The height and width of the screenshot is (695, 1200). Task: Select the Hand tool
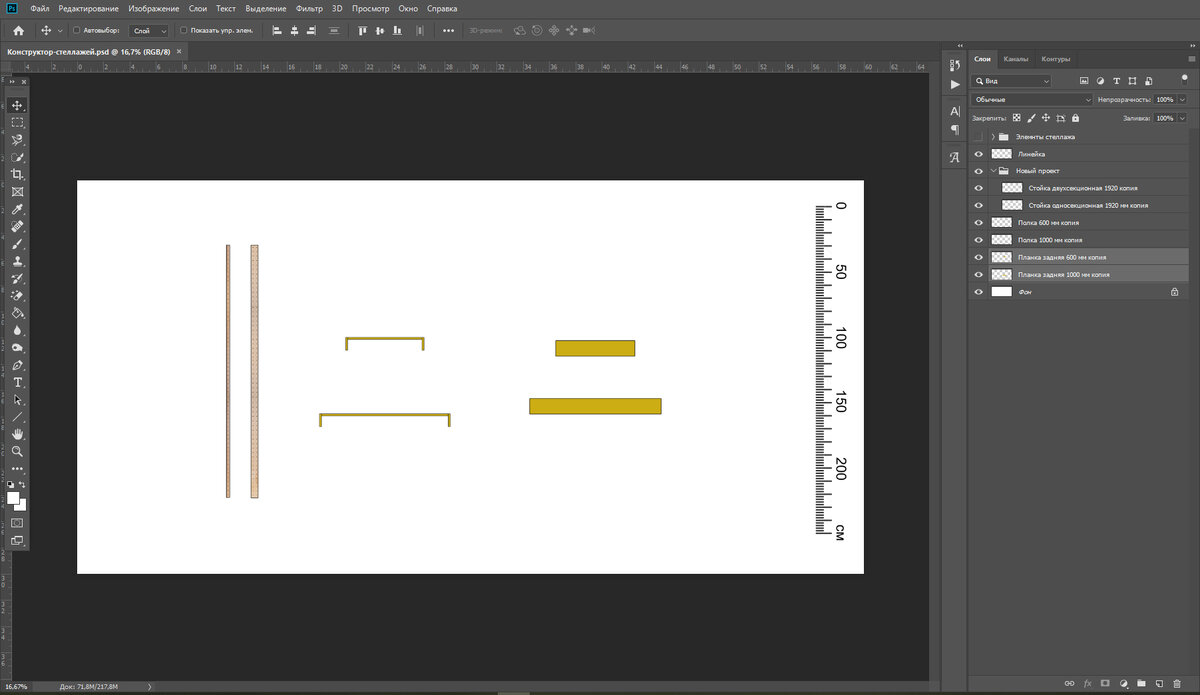tap(17, 434)
